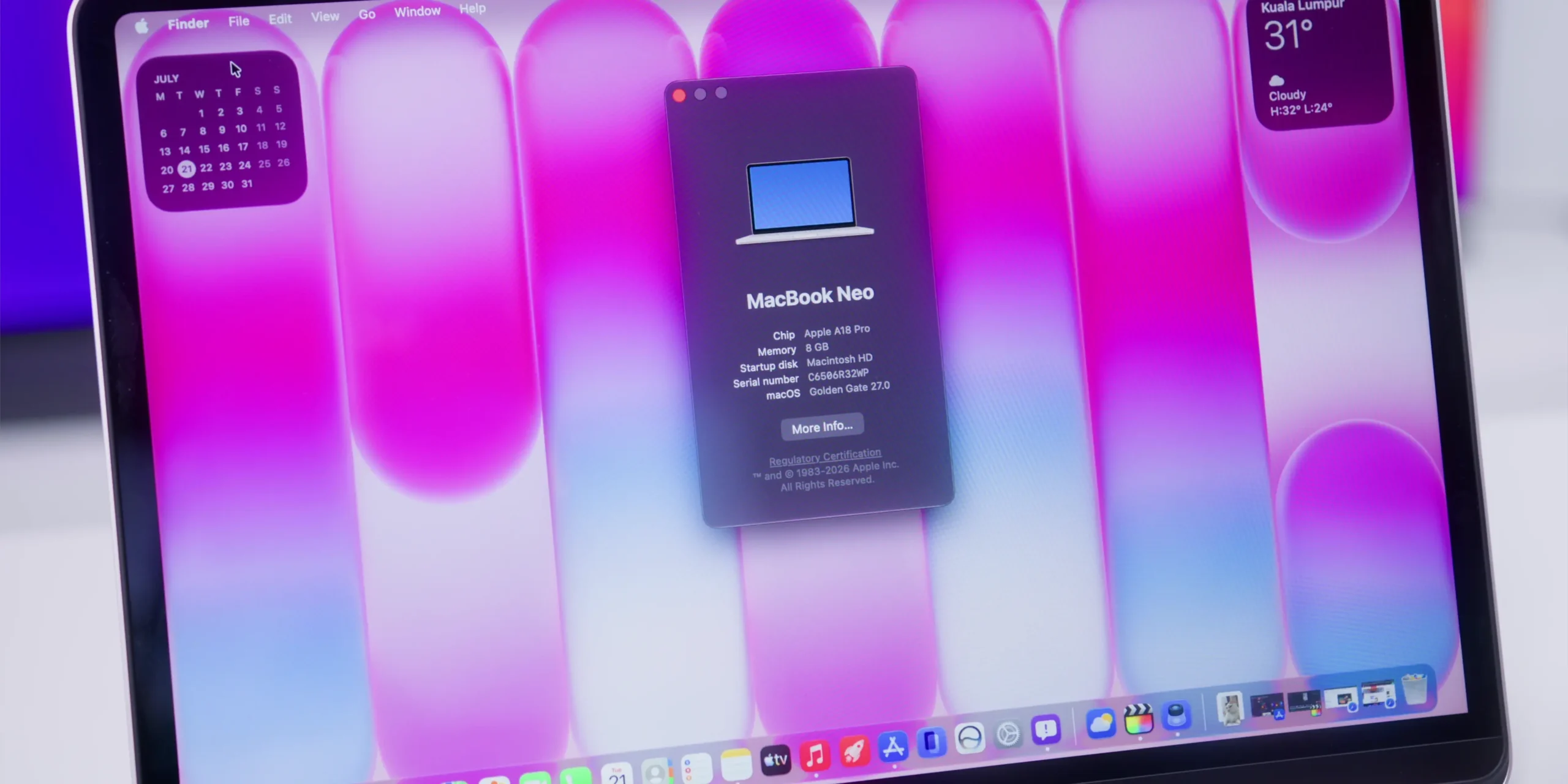Close the About This Mac window
The height and width of the screenshot is (784, 1568).
coord(679,96)
